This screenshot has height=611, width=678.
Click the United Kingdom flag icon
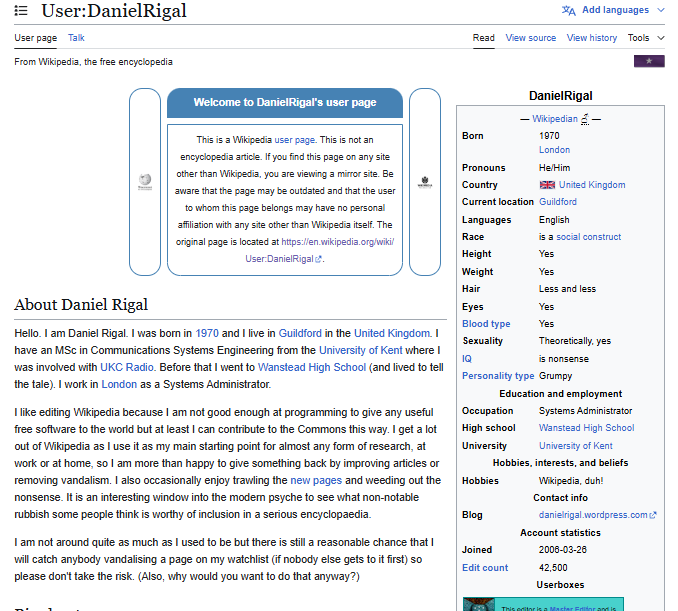(547, 185)
